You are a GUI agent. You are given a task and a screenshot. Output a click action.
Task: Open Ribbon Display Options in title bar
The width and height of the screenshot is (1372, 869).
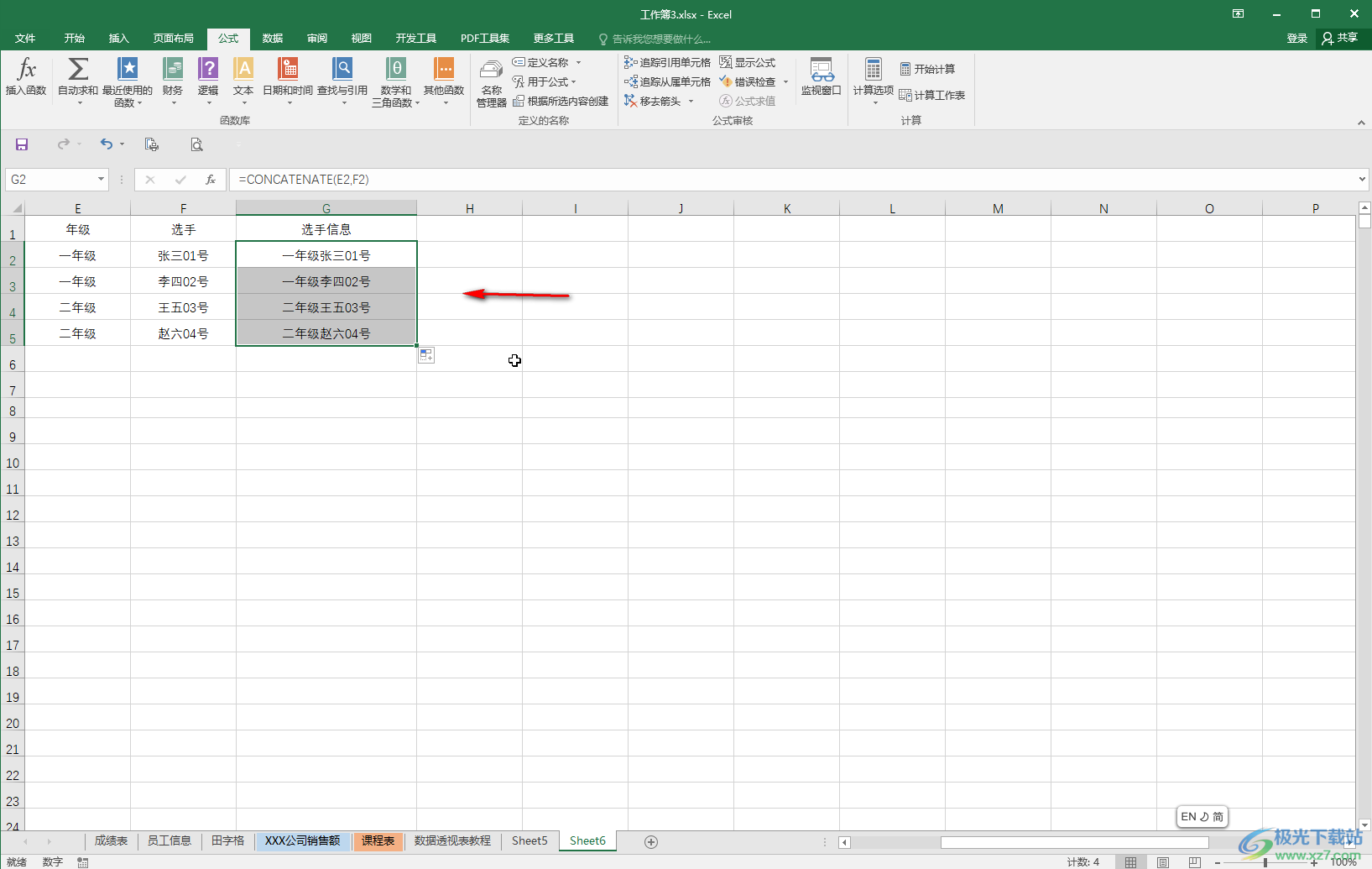tap(1238, 13)
